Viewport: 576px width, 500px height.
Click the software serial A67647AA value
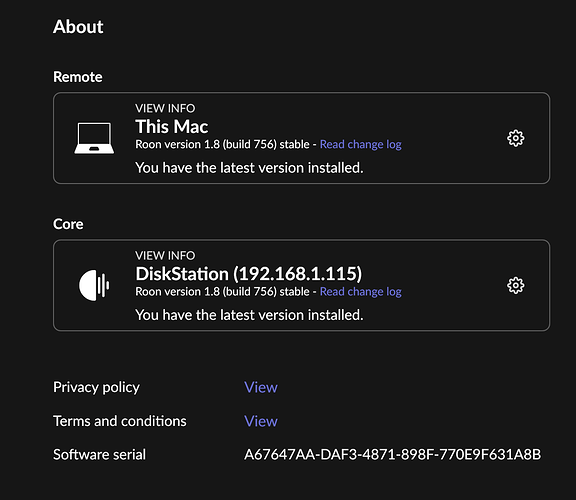click(392, 455)
